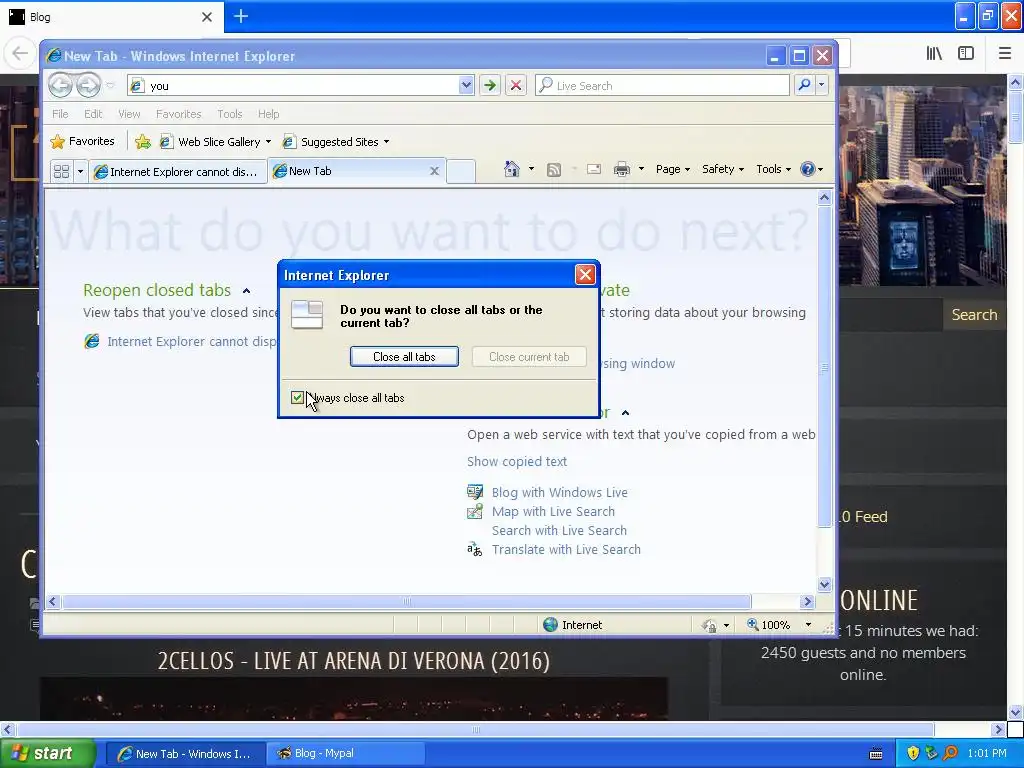Open Blog with Windows Live accelerator
The height and width of the screenshot is (768, 1024).
547,492
